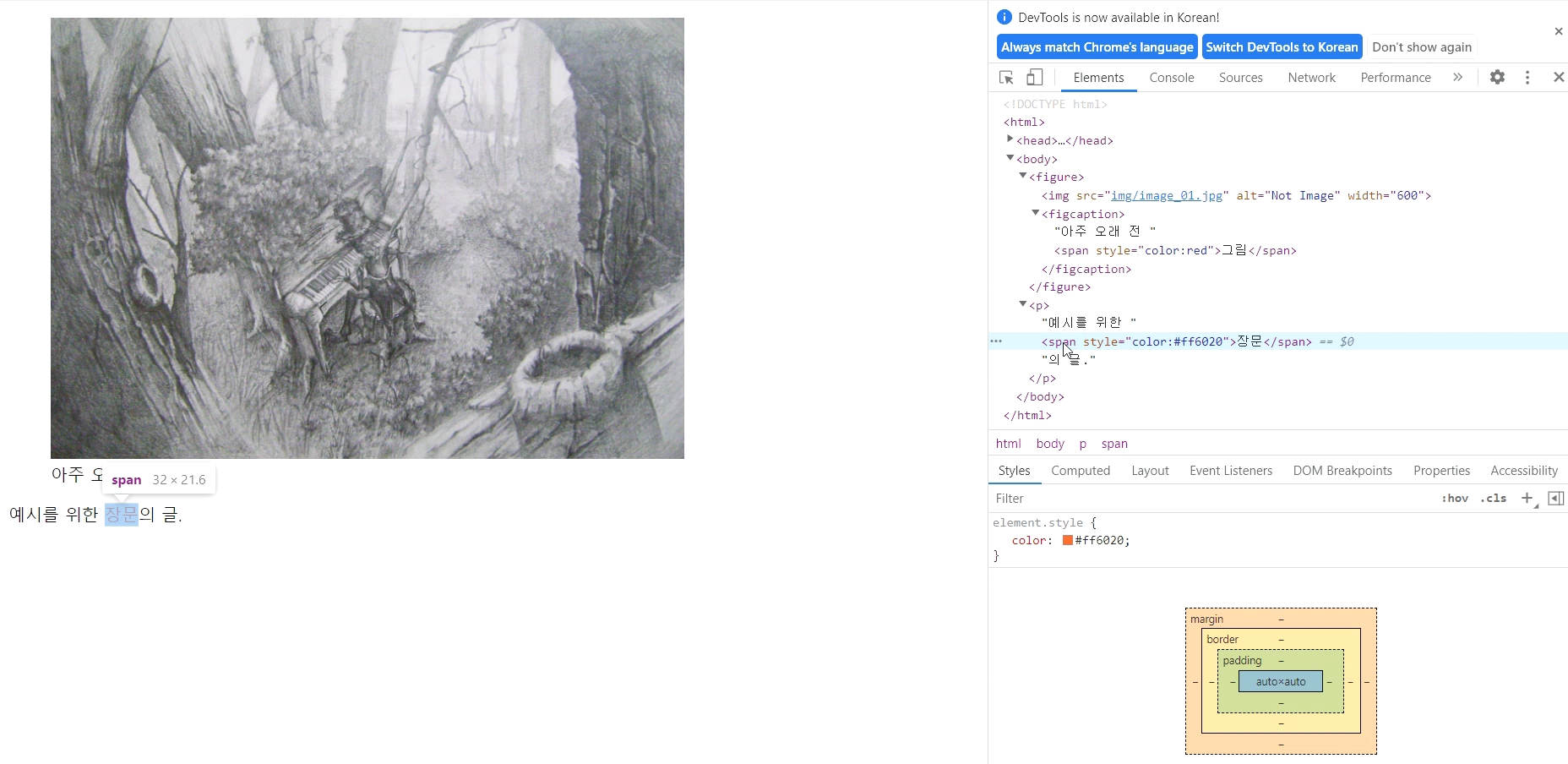Toggle the :hov element state button
The width and height of the screenshot is (1568, 764).
(1455, 499)
